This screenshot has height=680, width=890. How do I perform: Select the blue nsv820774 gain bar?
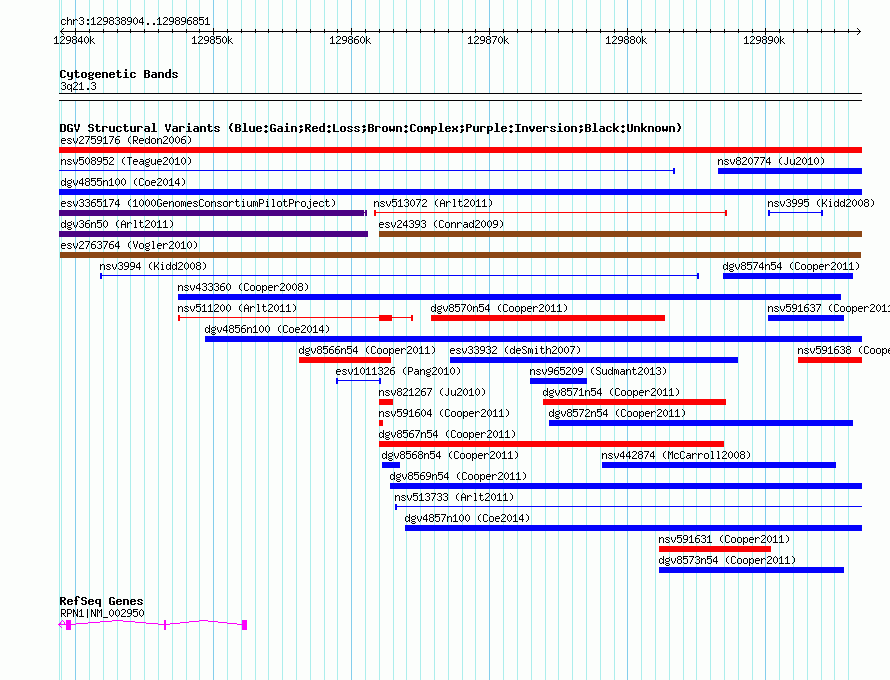(x=790, y=171)
